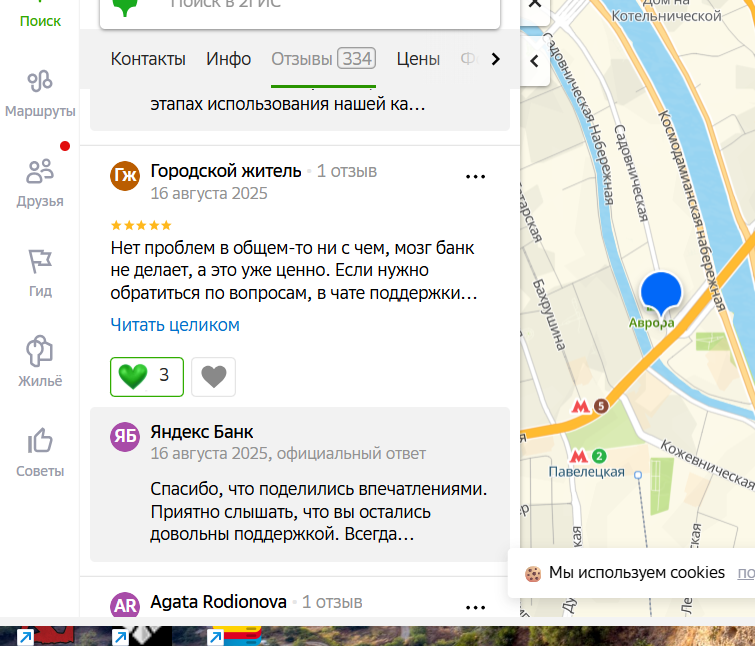Open the Маршруты section in sidebar
This screenshot has width=755, height=646.
(x=40, y=94)
